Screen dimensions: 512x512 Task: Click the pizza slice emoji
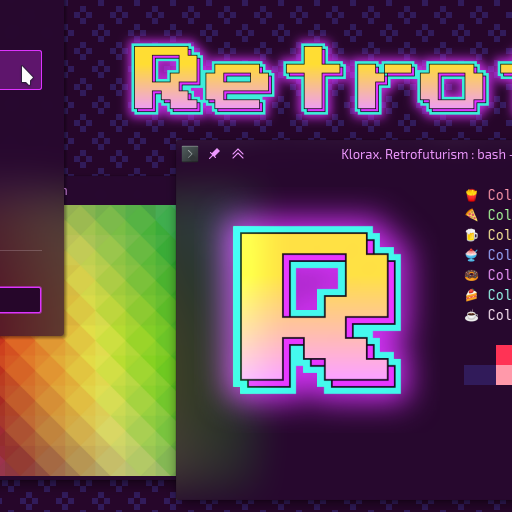click(x=471, y=215)
